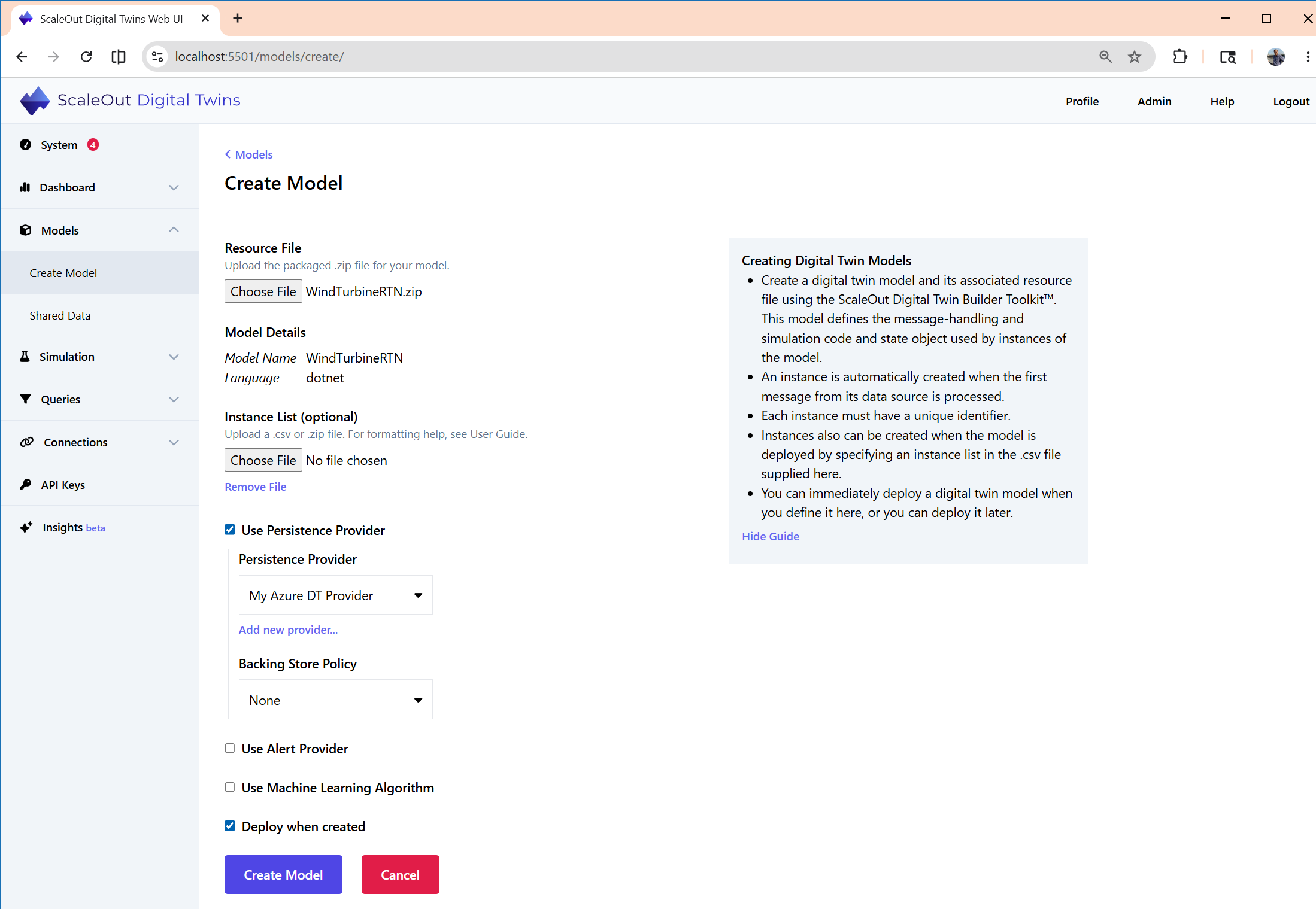Click the Dashboard bar chart icon
Viewport: 1316px width, 909px height.
[25, 187]
